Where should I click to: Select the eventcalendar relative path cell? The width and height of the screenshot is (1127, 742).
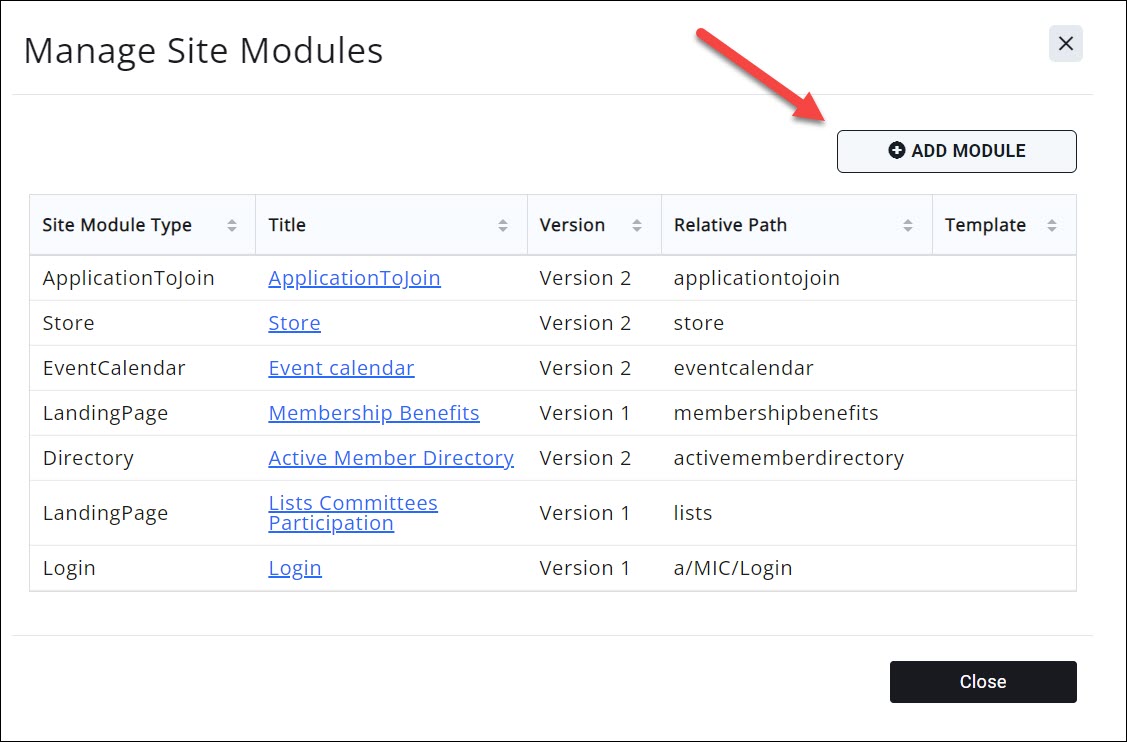pyautogui.click(x=743, y=368)
